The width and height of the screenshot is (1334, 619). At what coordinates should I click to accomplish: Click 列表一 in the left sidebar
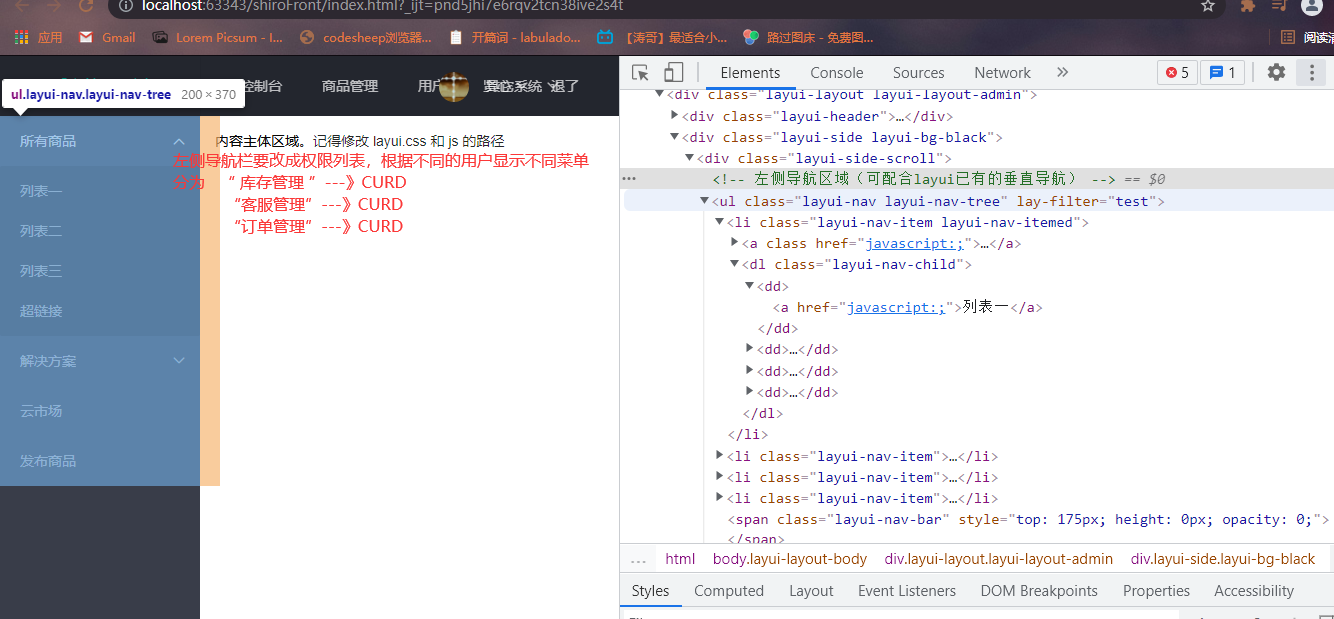coord(41,191)
